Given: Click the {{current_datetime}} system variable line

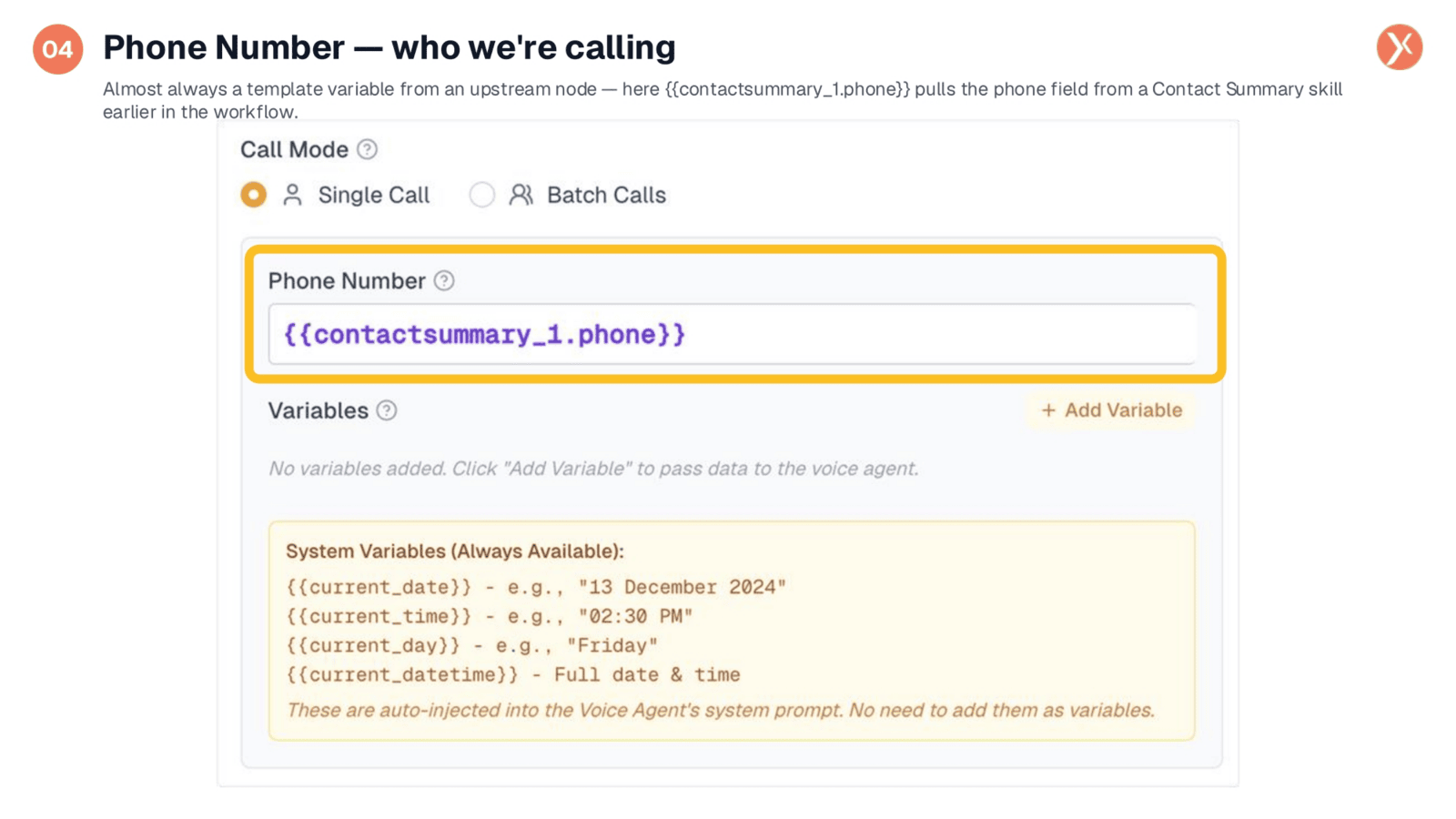Looking at the screenshot, I should 513,674.
